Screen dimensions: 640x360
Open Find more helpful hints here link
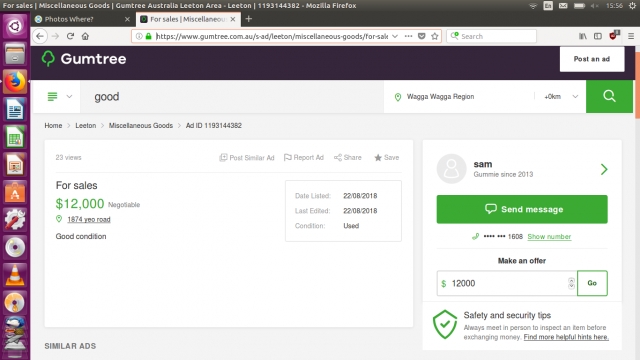(x=566, y=337)
